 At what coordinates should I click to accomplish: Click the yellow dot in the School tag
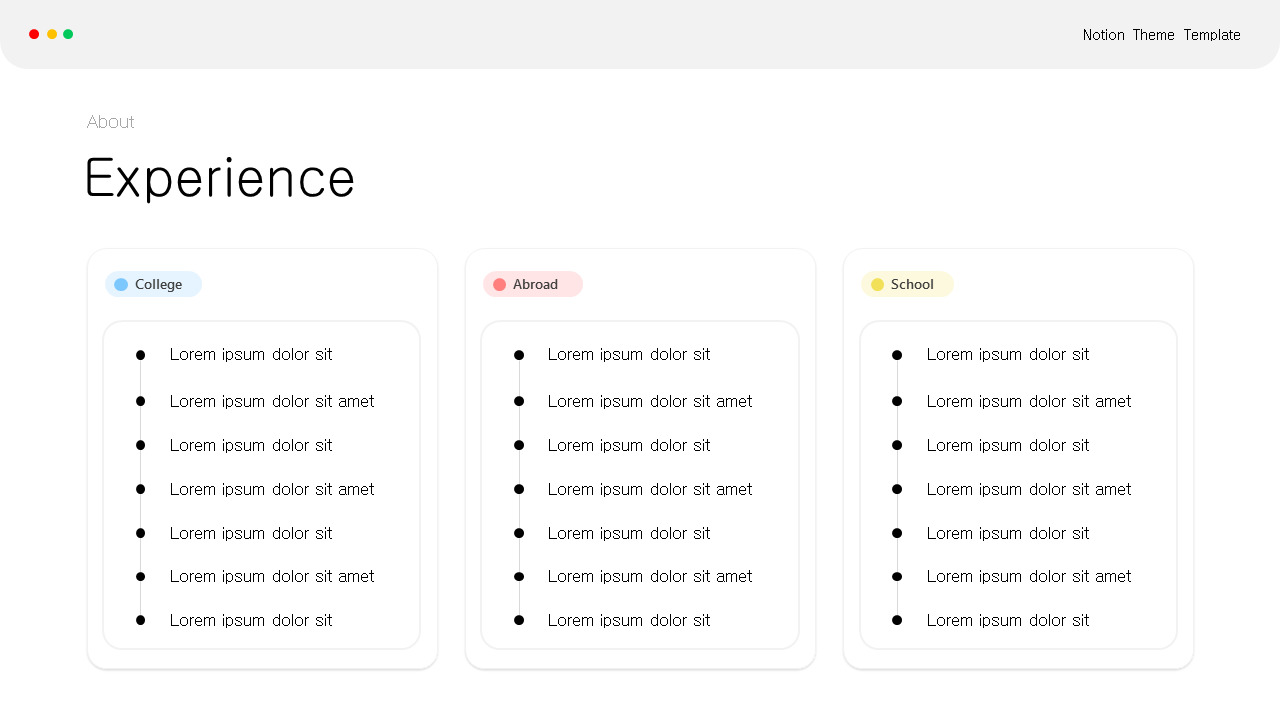(877, 285)
